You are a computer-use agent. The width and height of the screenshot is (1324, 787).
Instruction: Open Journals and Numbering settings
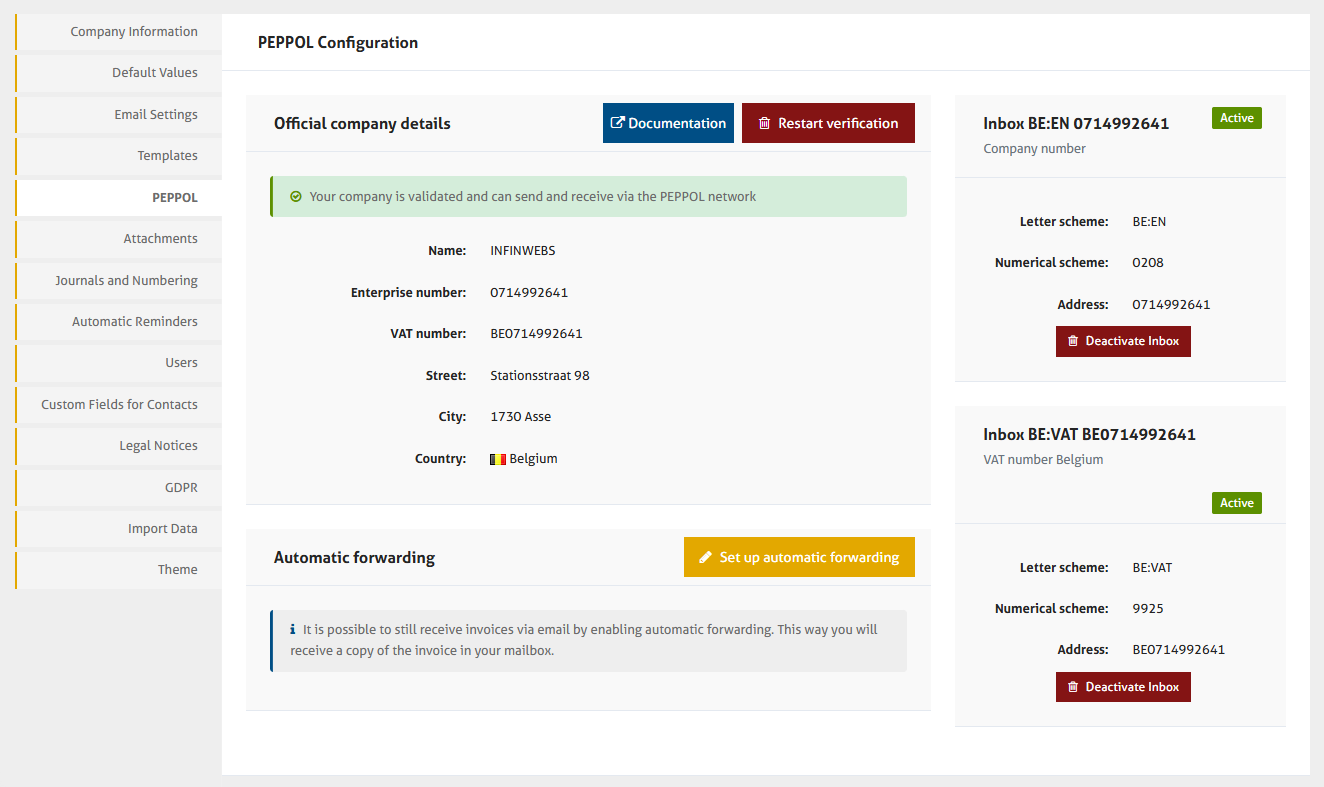point(126,281)
